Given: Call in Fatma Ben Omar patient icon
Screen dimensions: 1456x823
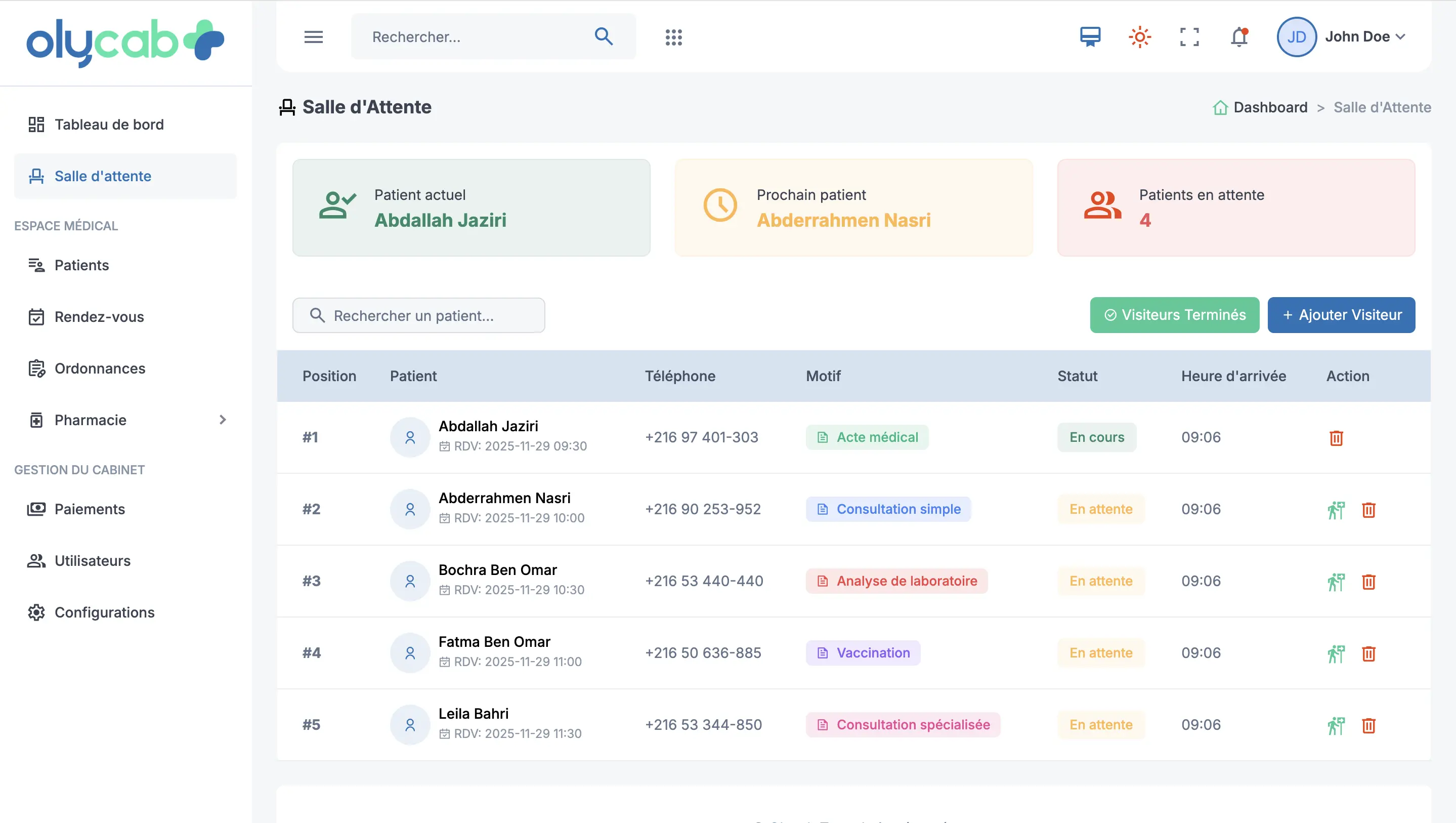Looking at the screenshot, I should [x=1336, y=653].
